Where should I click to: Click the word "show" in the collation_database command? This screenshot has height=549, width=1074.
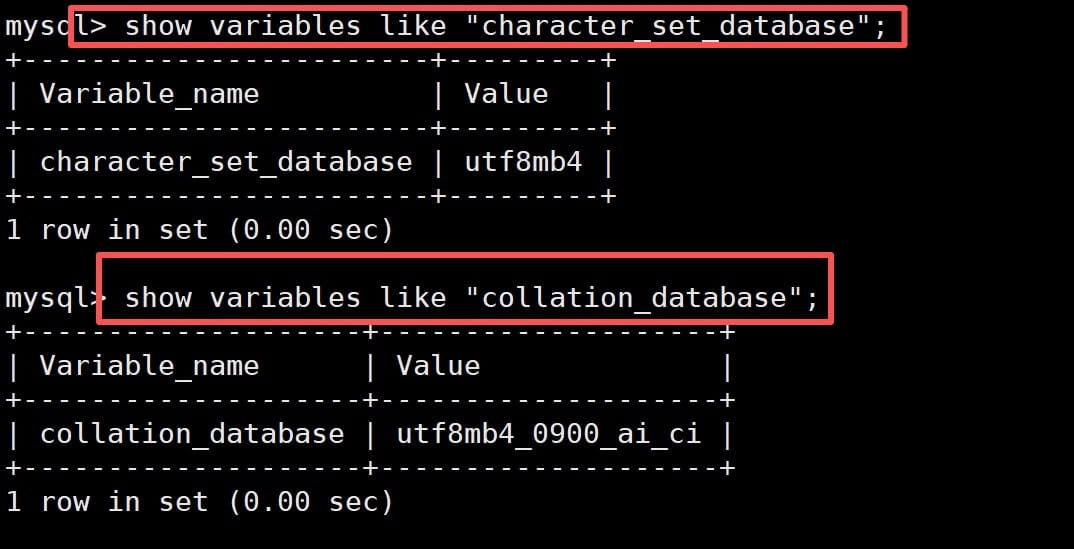[x=158, y=297]
